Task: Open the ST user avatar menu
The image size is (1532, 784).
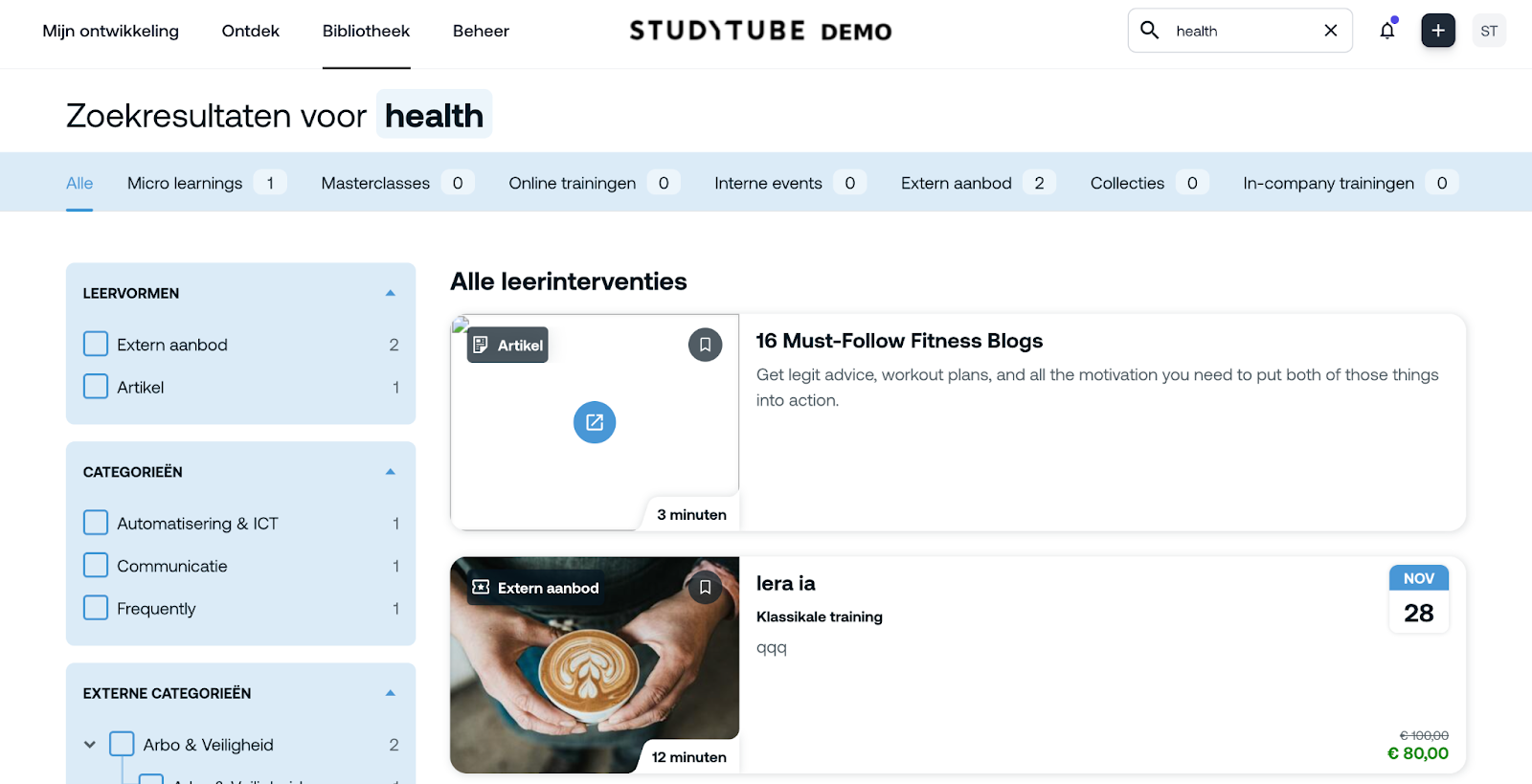Action: coord(1488,31)
